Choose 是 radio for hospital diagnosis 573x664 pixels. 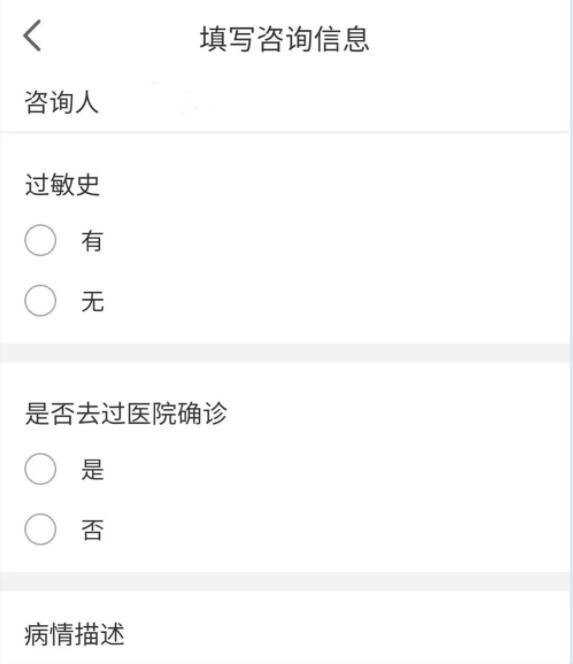tap(40, 469)
